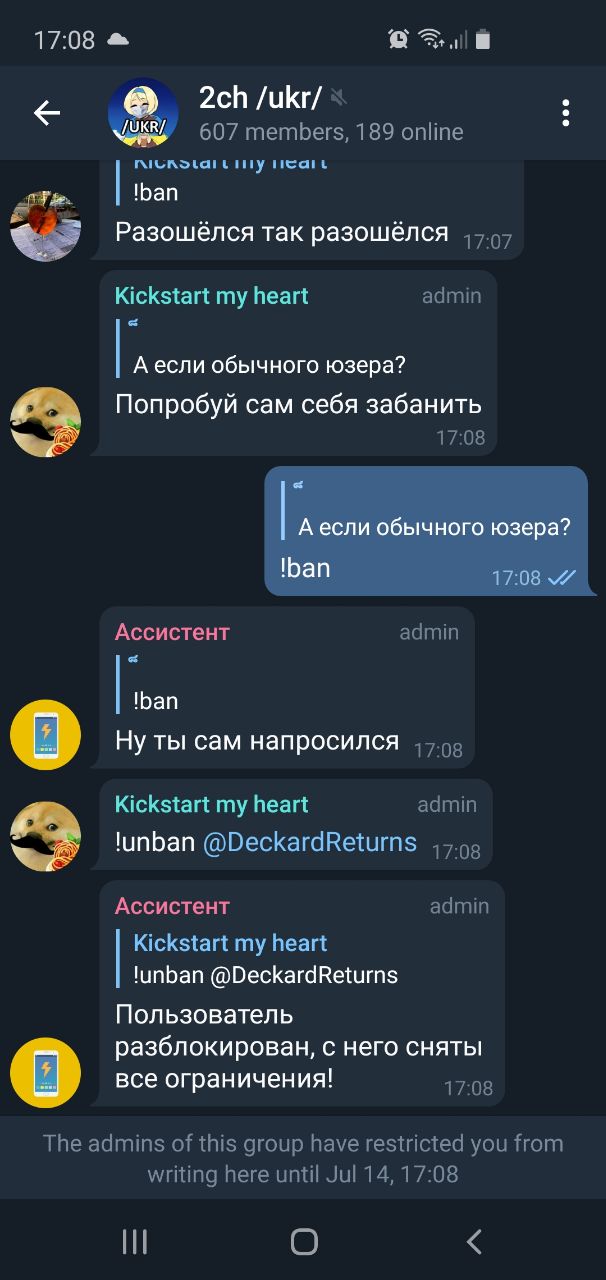
Task: Open the @DeckardReturns mention link
Action: point(310,842)
